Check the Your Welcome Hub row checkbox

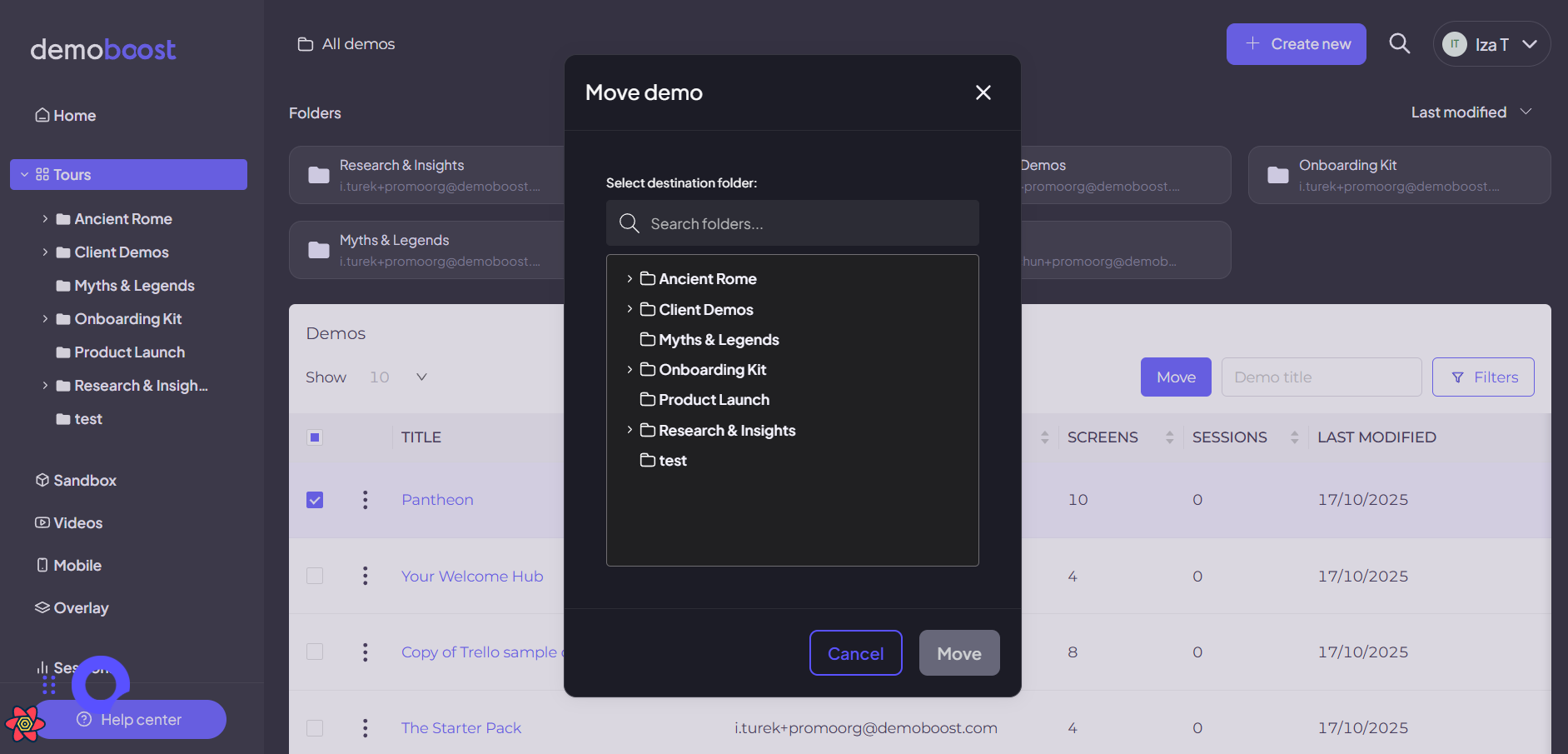point(315,576)
